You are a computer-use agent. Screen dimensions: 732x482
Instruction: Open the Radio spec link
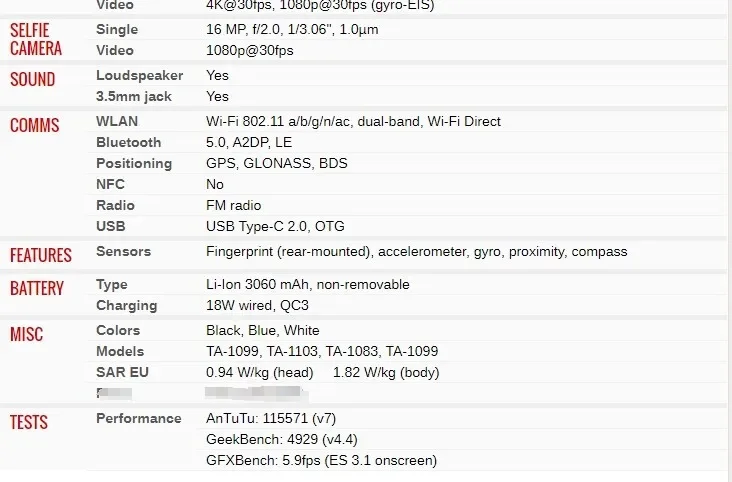[115, 205]
